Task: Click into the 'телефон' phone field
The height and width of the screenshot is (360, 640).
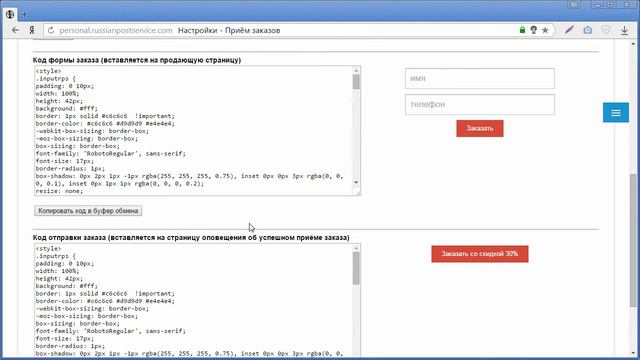Action: (480, 104)
